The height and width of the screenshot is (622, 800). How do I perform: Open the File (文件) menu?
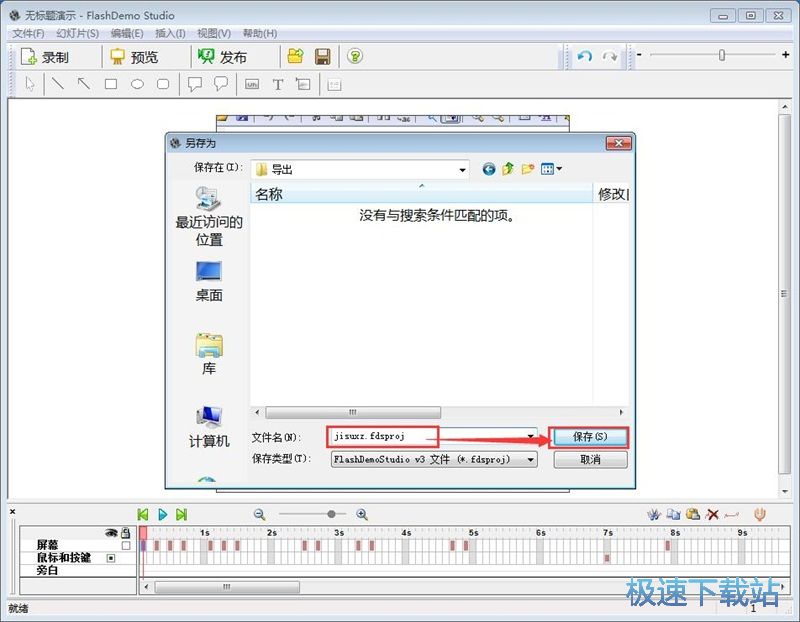[28, 33]
